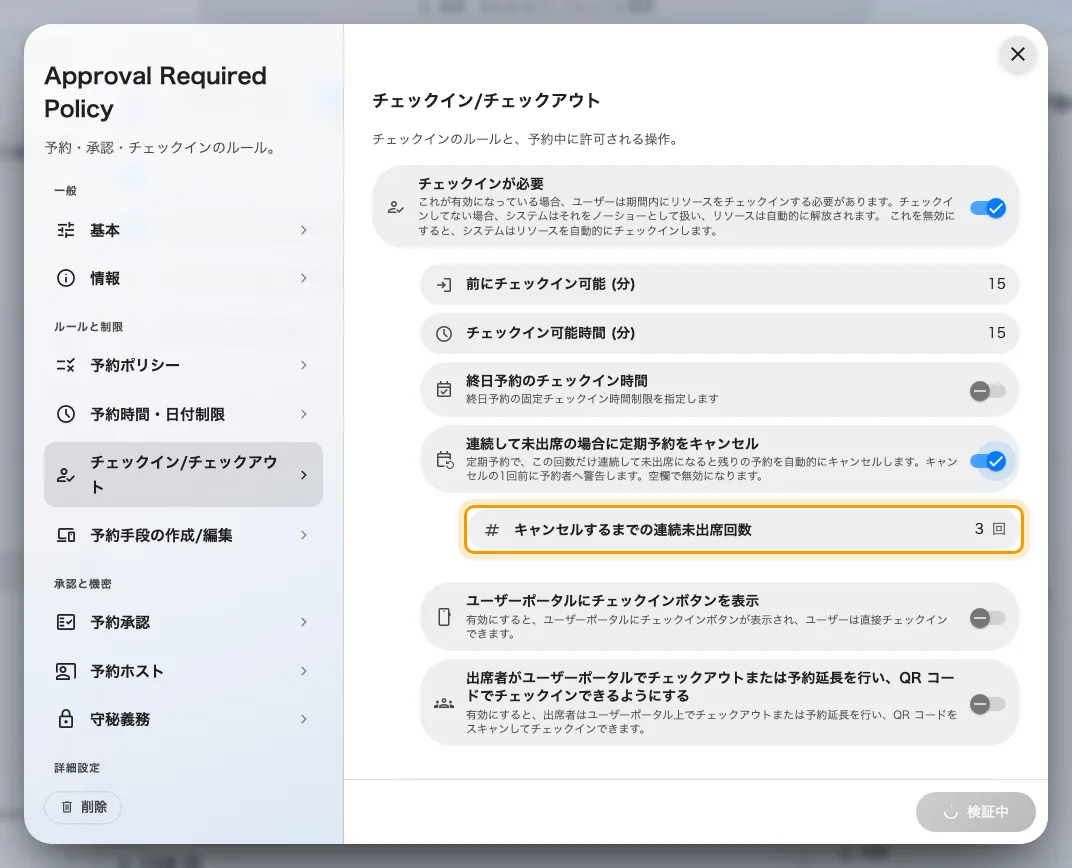Image resolution: width=1072 pixels, height=868 pixels.
Task: Click the 削除 button
Action: coord(83,807)
